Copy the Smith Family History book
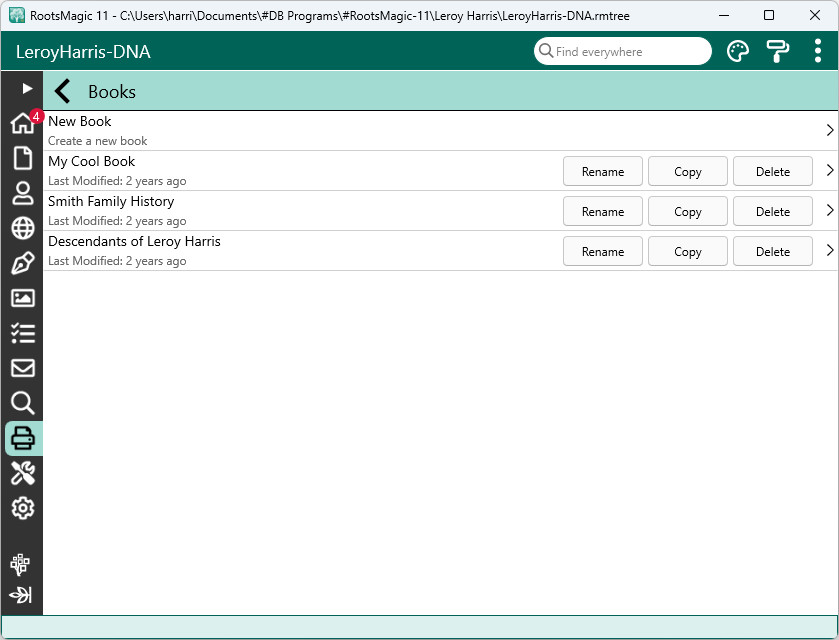 [688, 211]
